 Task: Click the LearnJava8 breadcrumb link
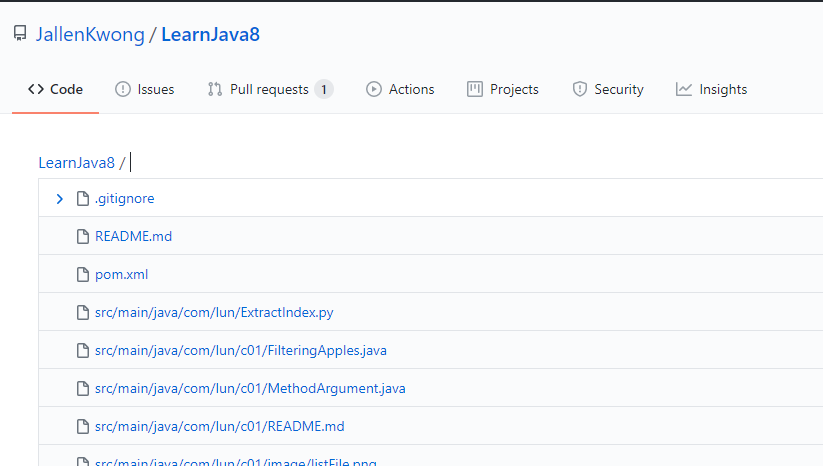point(77,163)
